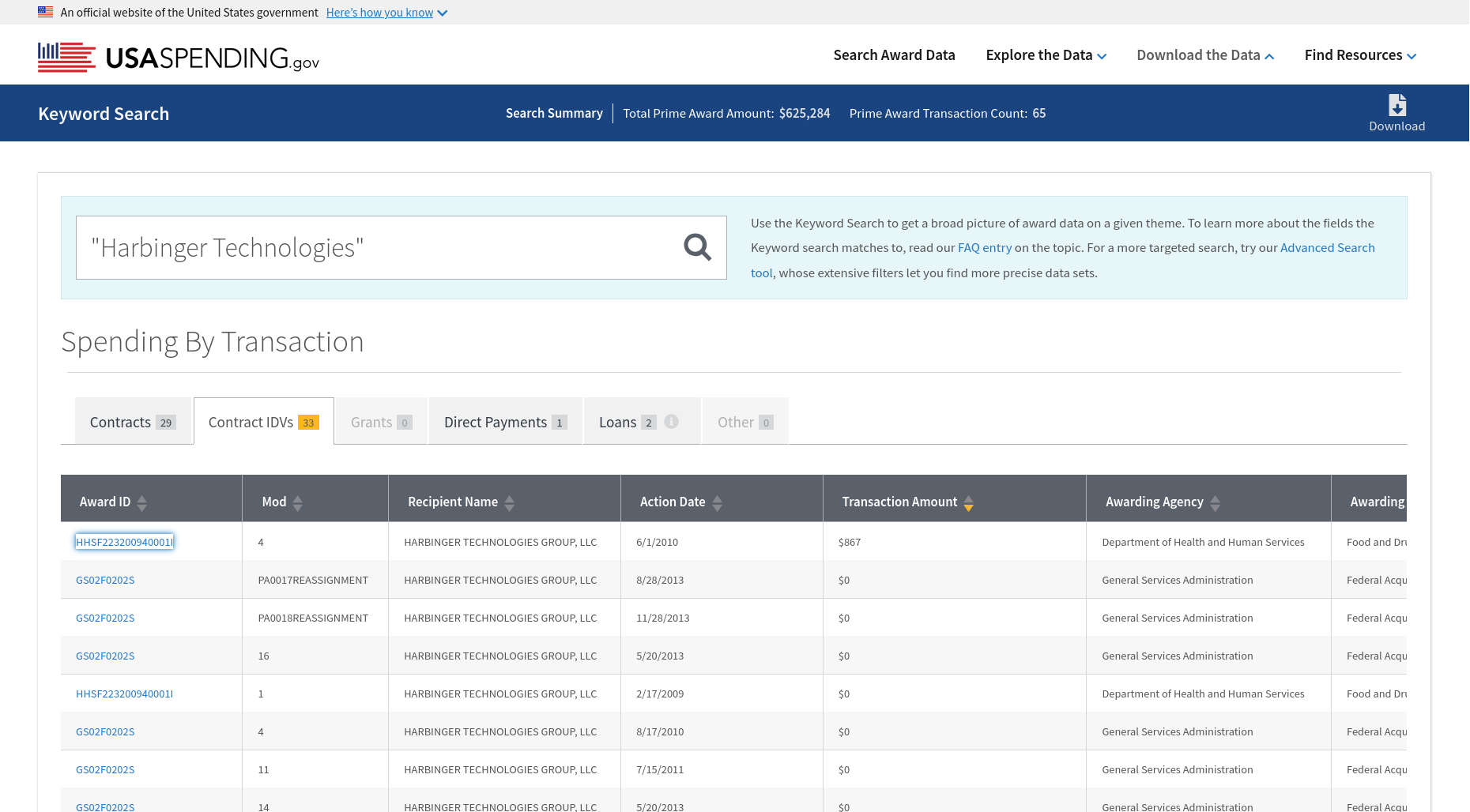Viewport: 1470px width, 812px height.
Task: Sort by Recipient Name column arrows
Action: pos(510,502)
